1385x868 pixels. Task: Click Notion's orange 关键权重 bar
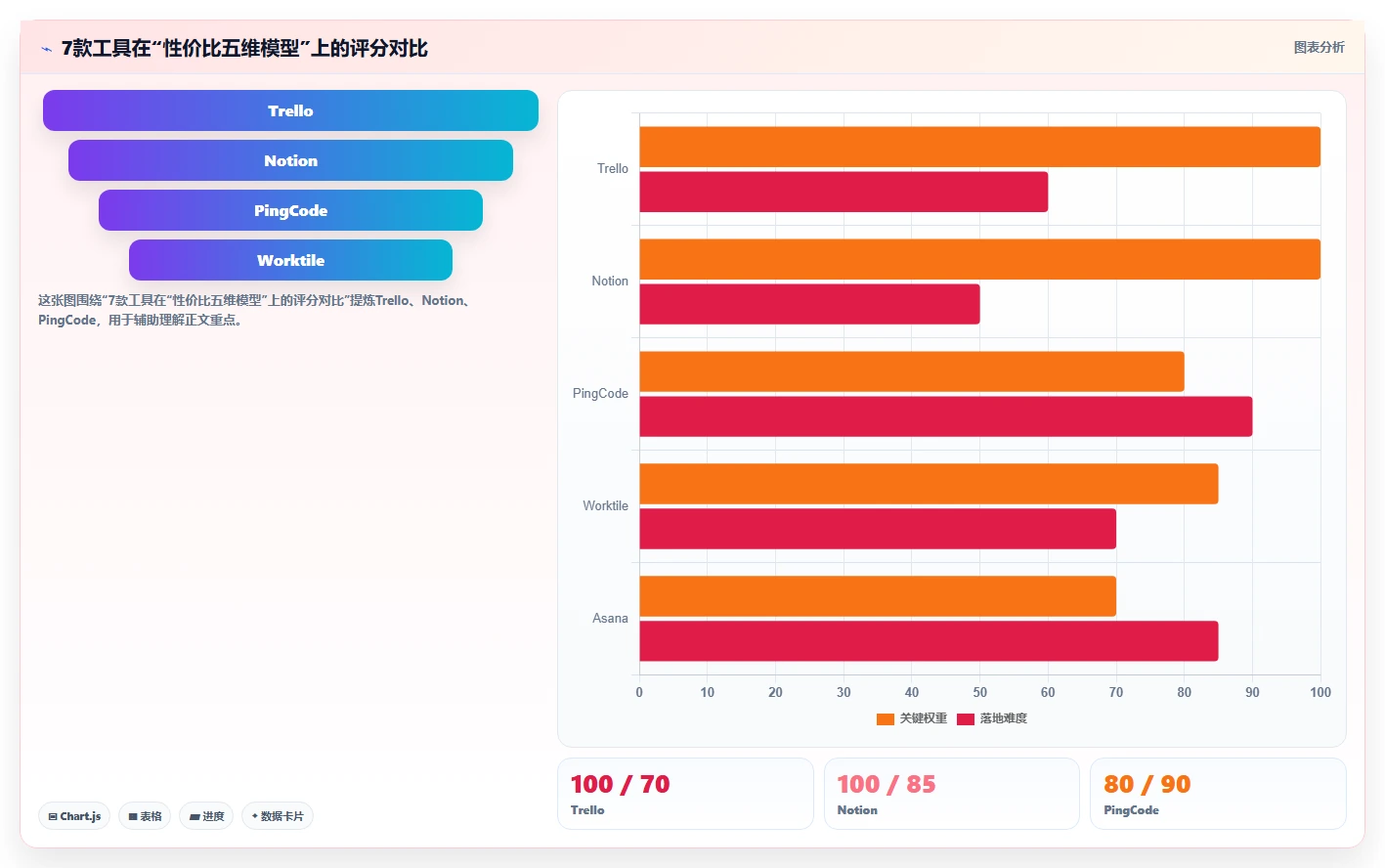[979, 259]
